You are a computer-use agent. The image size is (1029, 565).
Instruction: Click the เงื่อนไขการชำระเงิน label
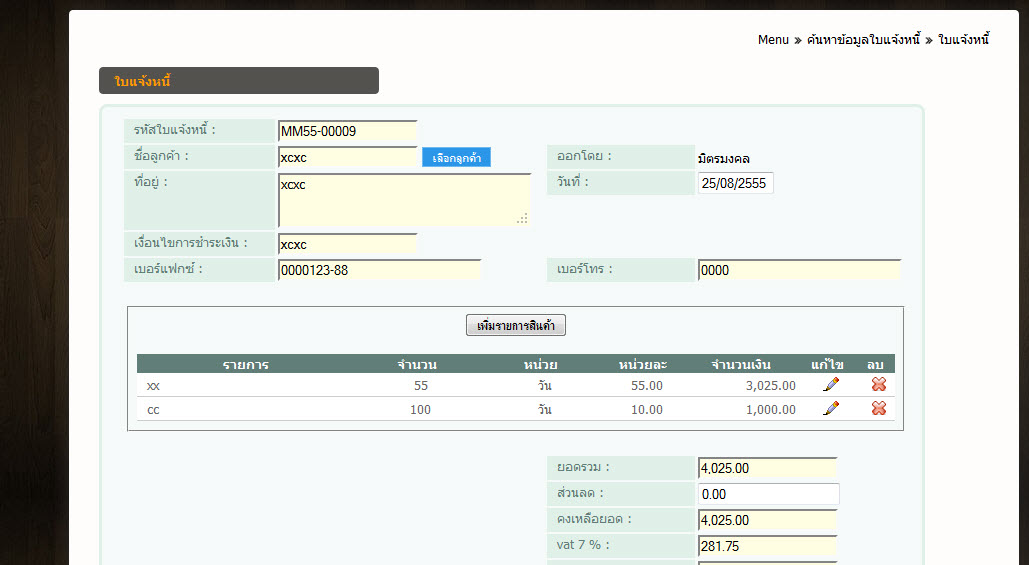point(190,243)
